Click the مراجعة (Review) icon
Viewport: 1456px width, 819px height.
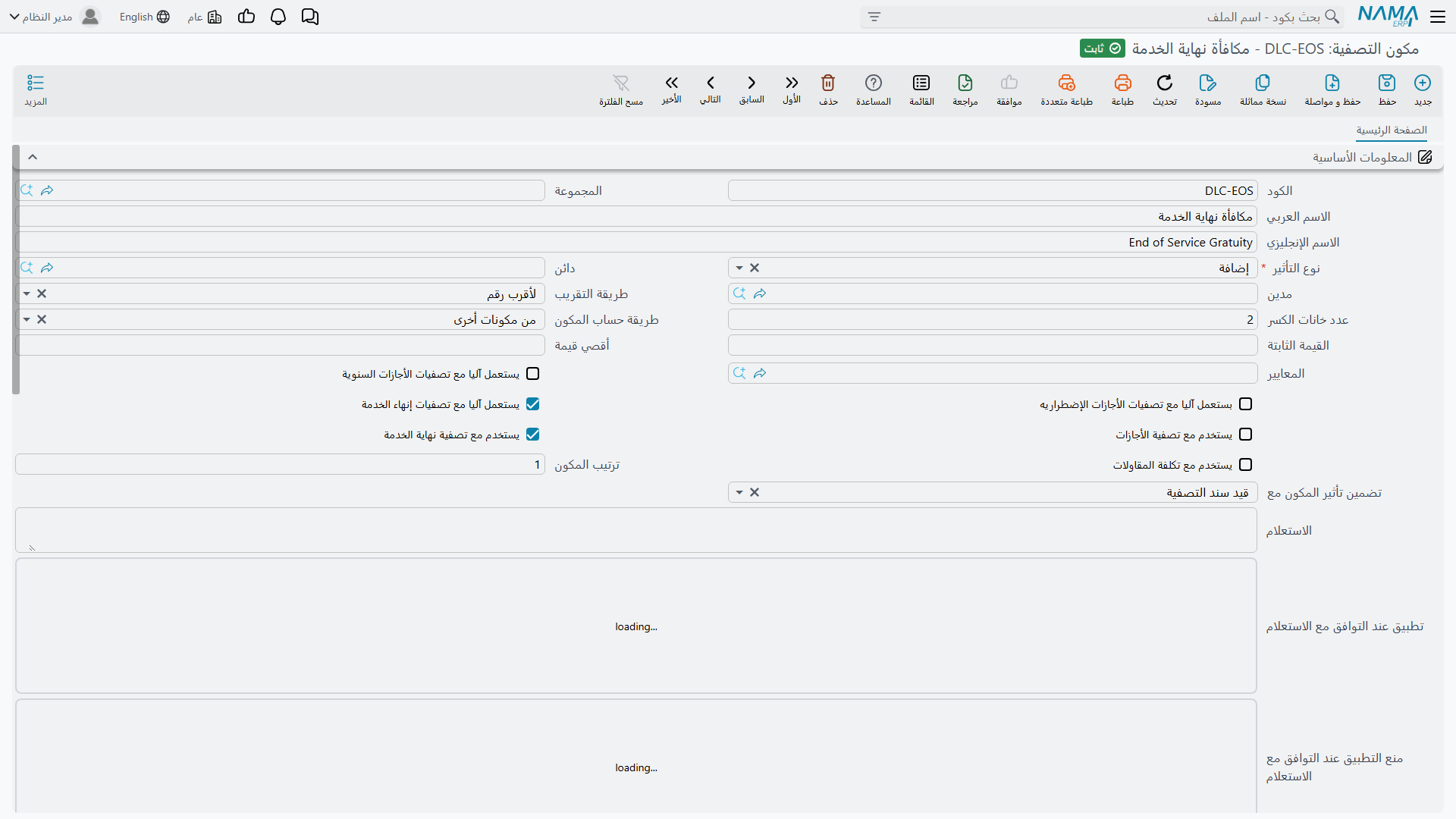tap(965, 83)
